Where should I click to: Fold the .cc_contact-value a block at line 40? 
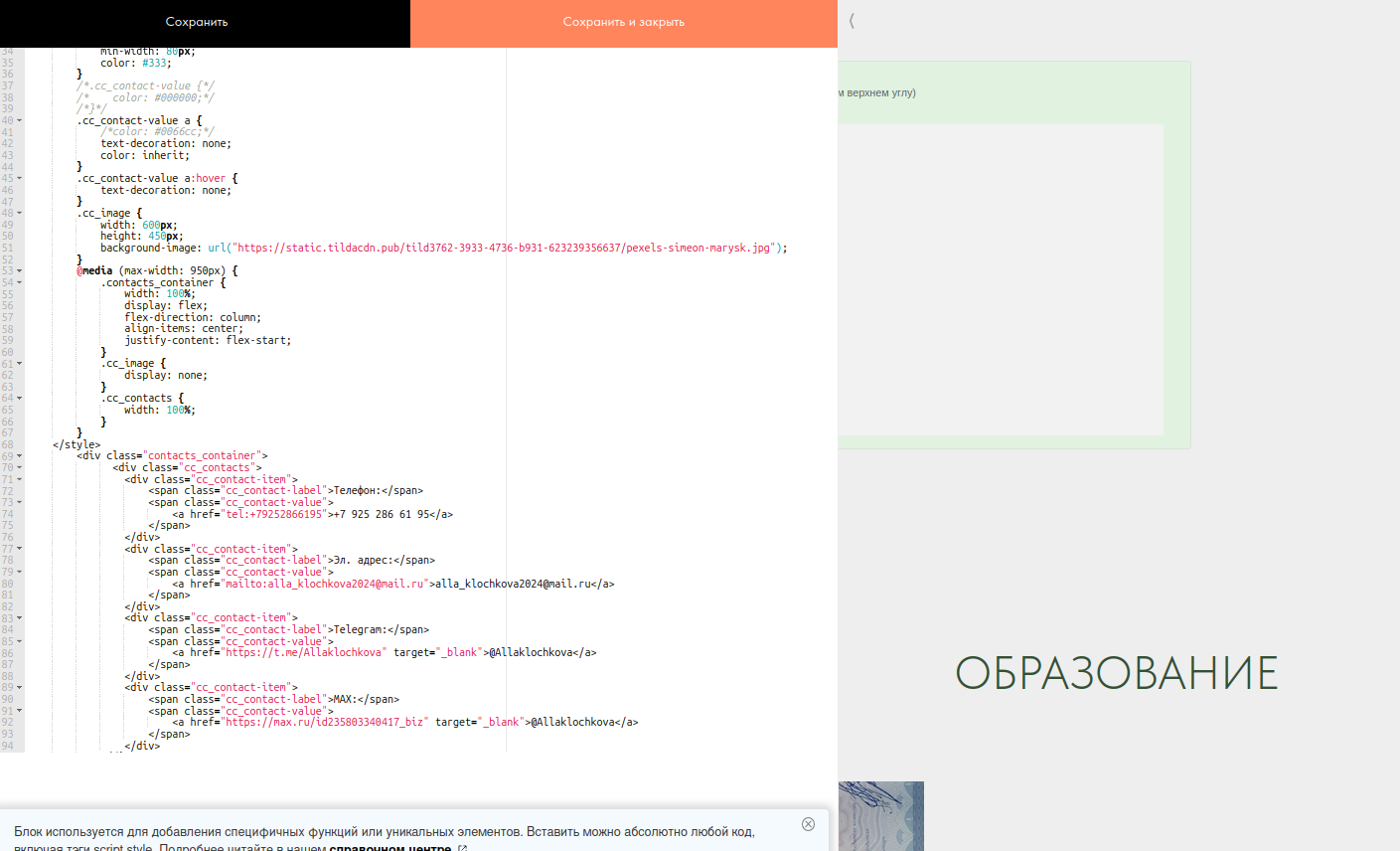(x=20, y=121)
